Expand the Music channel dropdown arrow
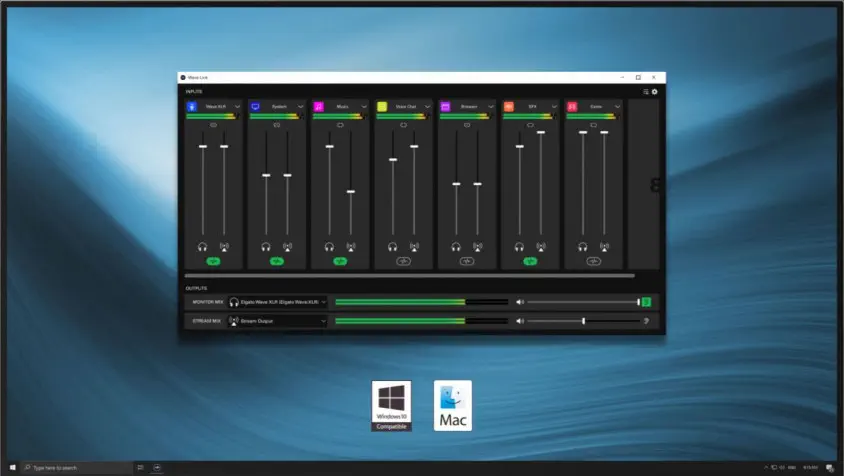The image size is (844, 476). 364,107
